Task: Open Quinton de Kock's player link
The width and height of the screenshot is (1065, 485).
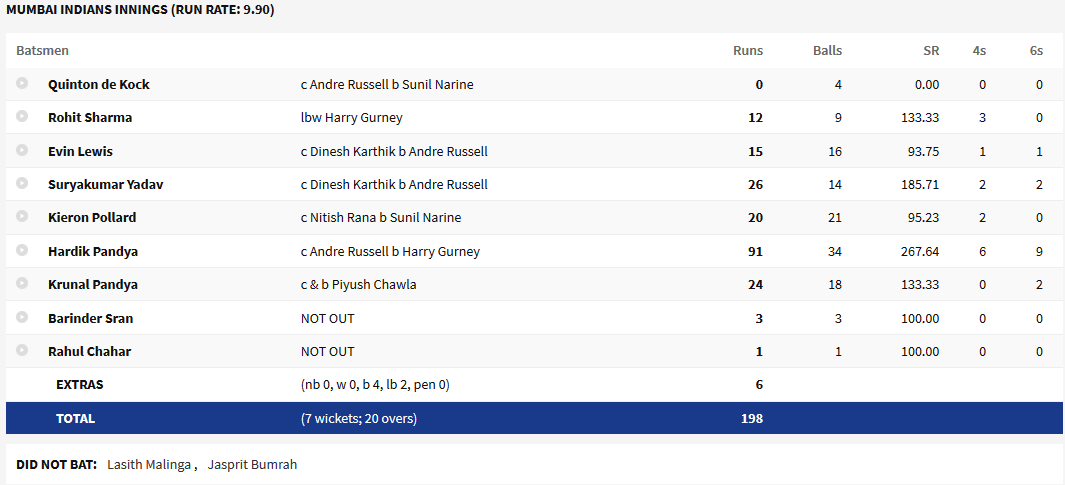Action: [x=99, y=84]
